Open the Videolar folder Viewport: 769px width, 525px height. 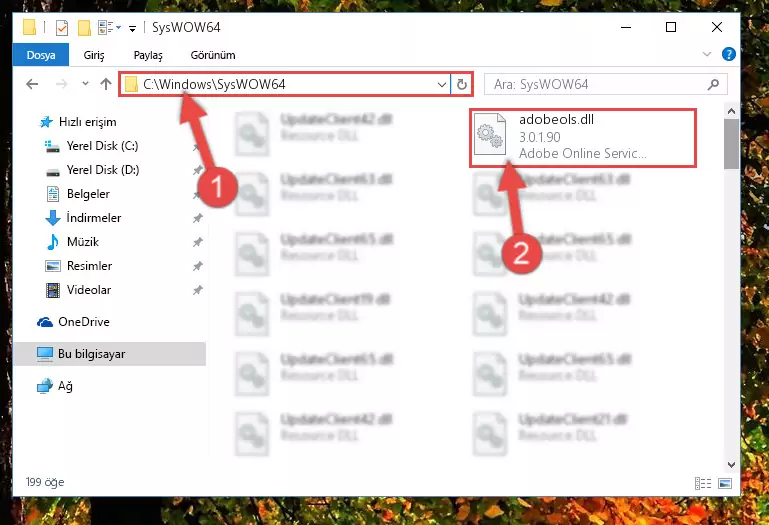pyautogui.click(x=78, y=290)
